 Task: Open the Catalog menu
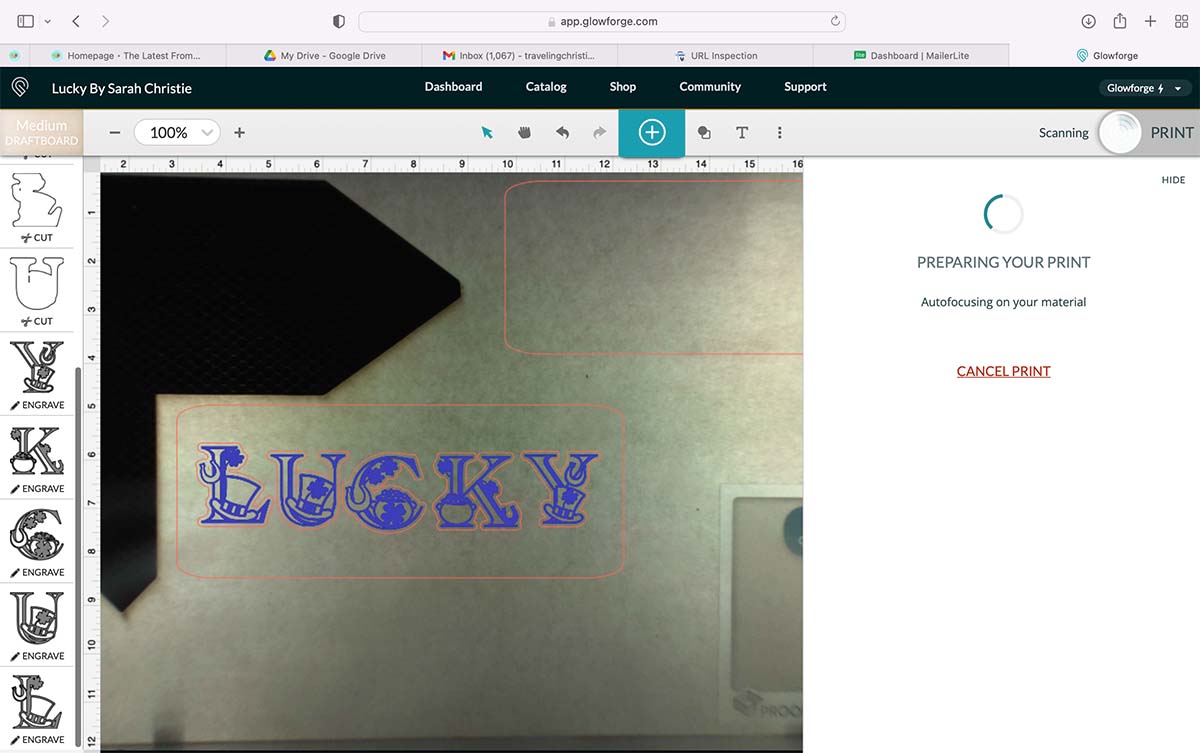546,87
